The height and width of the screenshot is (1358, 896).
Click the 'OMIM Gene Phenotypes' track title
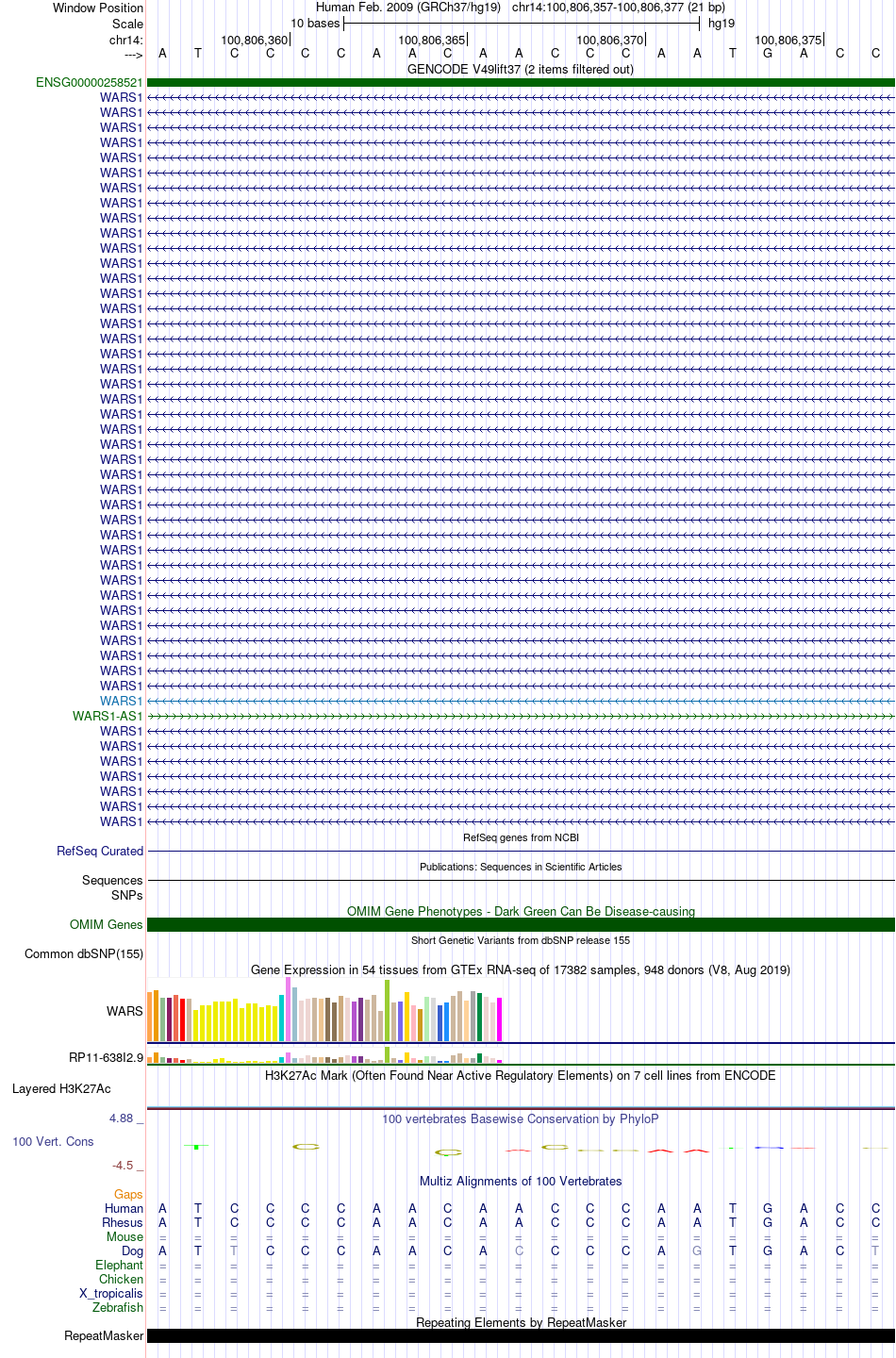[x=521, y=911]
